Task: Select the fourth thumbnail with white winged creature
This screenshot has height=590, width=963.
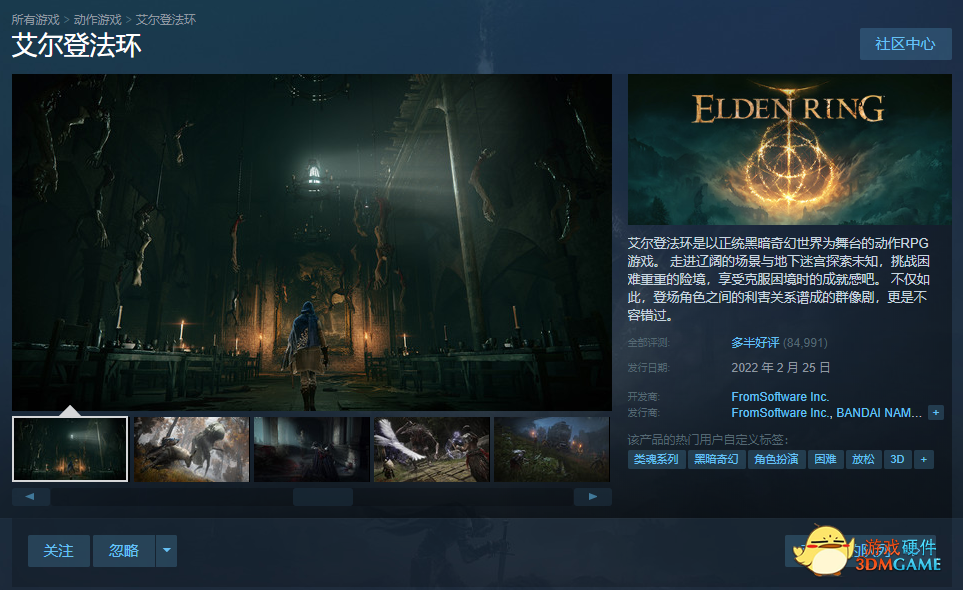Action: (432, 449)
